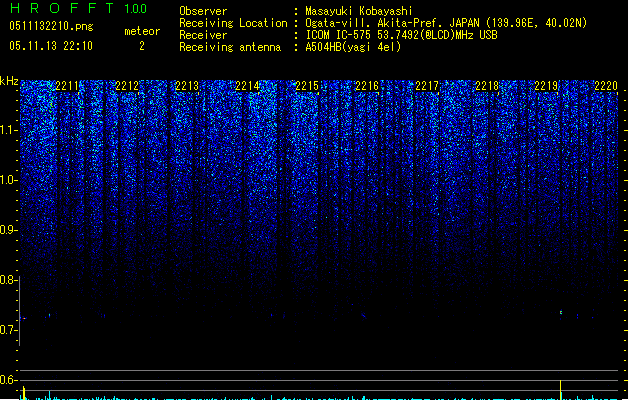The height and width of the screenshot is (400, 629).
Task: Click the date stamp 05.11.13 22:10
Action: point(51,46)
